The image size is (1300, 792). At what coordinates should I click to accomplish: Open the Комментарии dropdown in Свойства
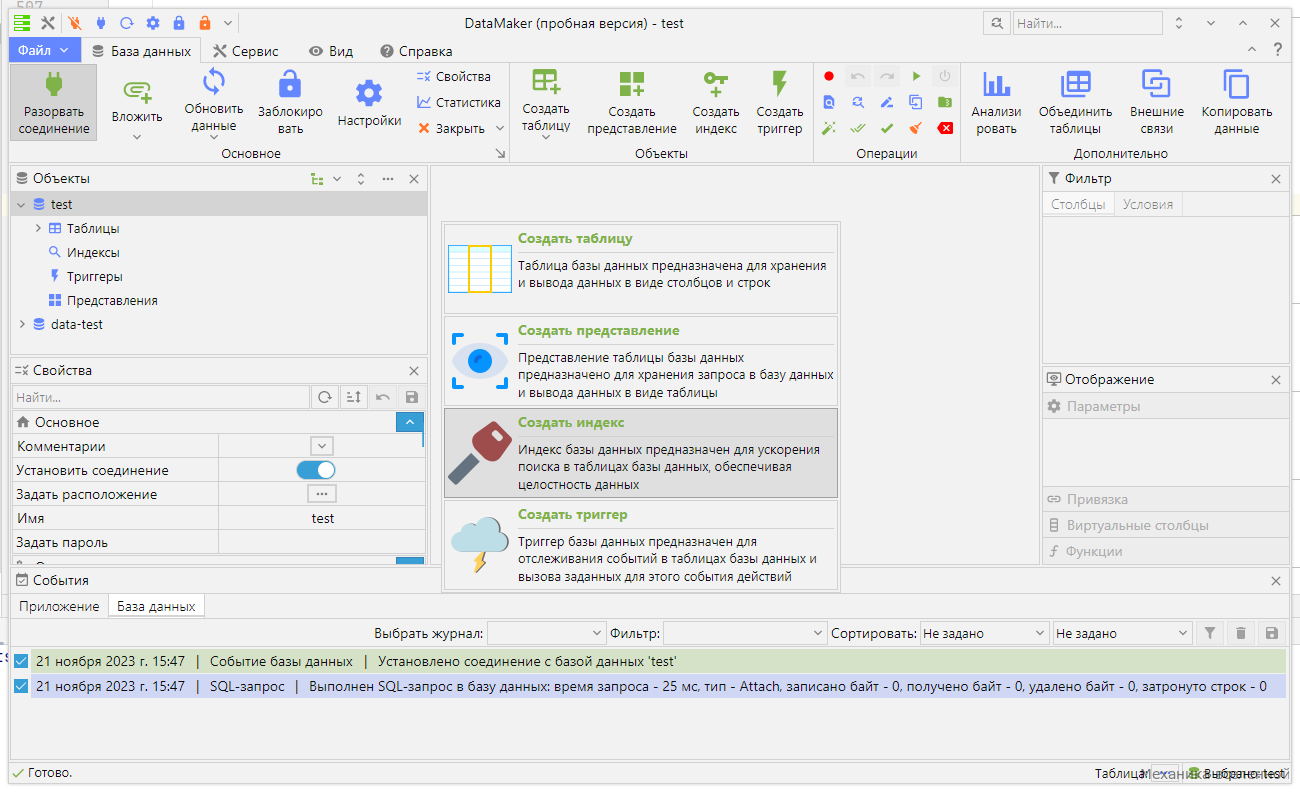[x=321, y=446]
